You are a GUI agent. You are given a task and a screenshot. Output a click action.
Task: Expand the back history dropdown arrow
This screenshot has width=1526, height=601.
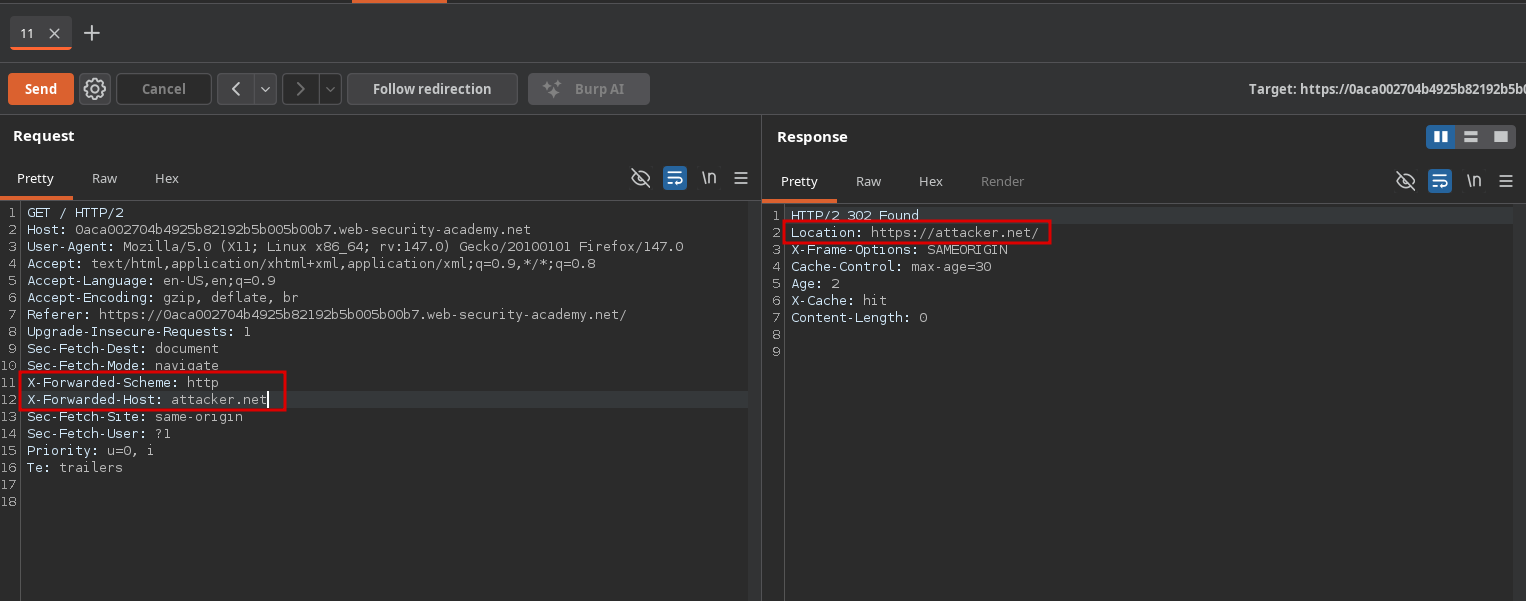[x=265, y=89]
